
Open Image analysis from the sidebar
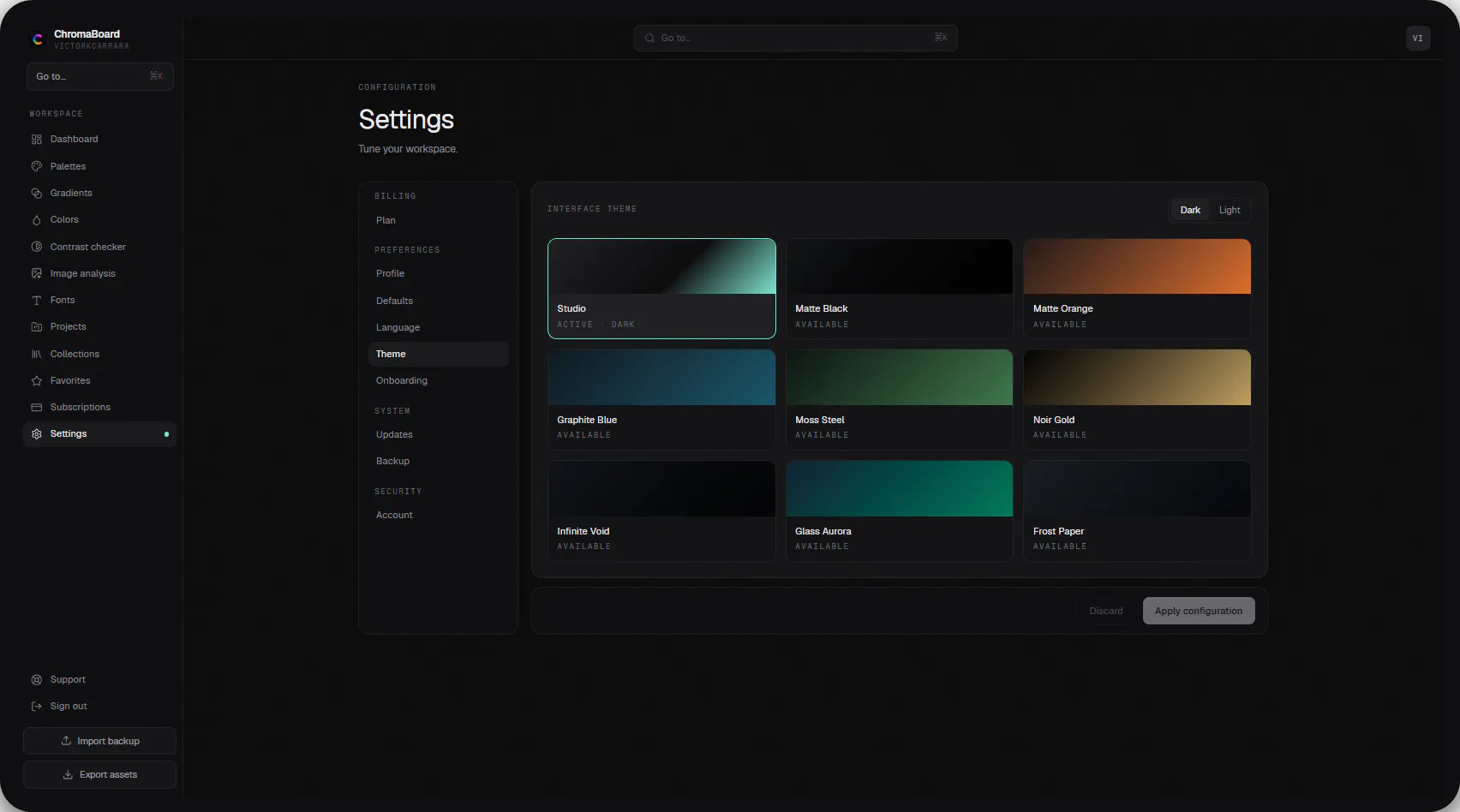99,273
